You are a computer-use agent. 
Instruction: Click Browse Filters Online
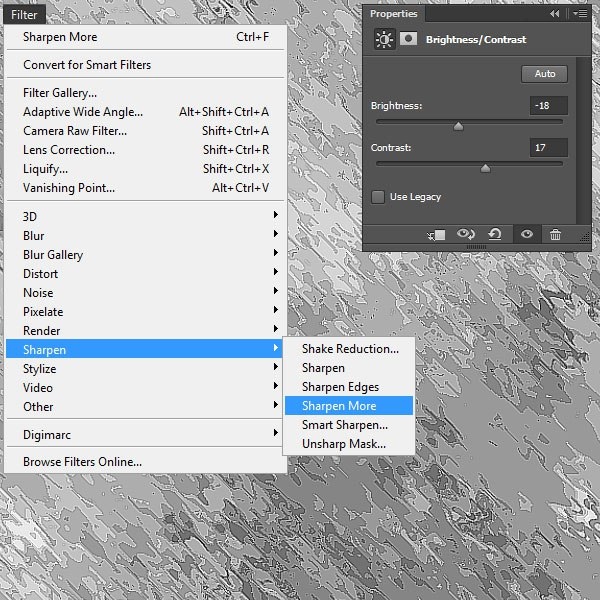click(x=145, y=462)
